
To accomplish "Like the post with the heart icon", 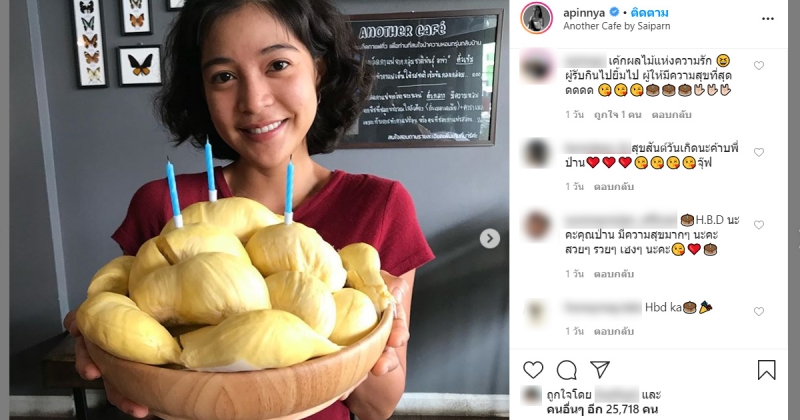I will coord(533,370).
